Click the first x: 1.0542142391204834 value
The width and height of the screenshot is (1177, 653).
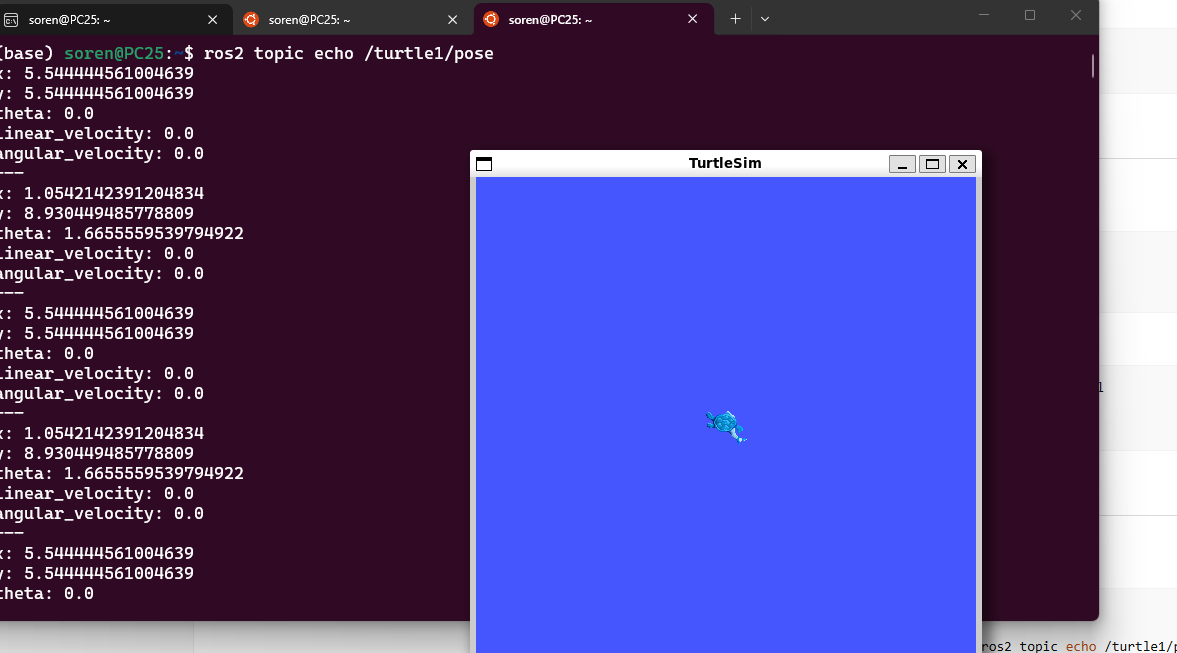point(113,193)
